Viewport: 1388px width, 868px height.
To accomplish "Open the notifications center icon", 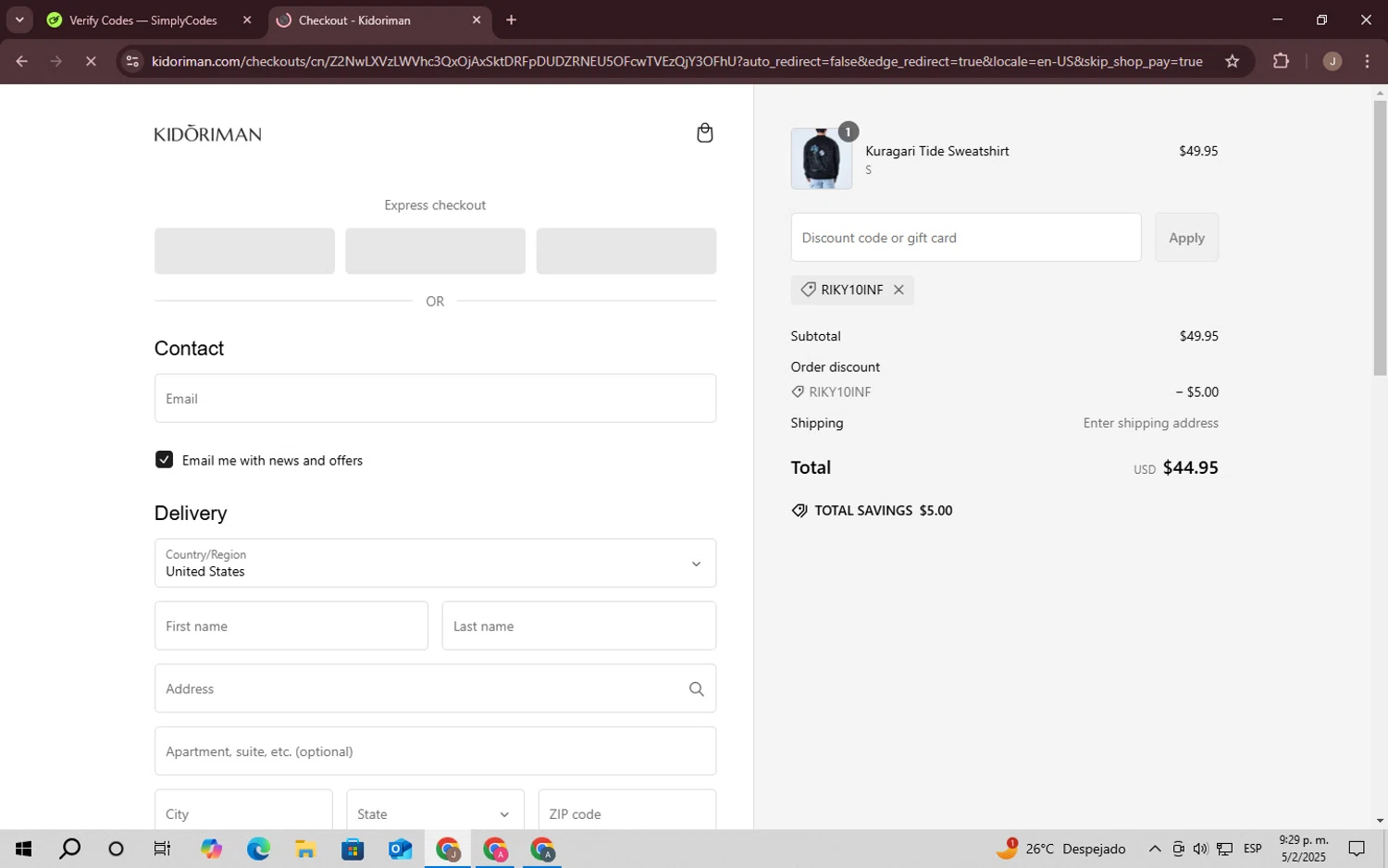I will [x=1357, y=849].
